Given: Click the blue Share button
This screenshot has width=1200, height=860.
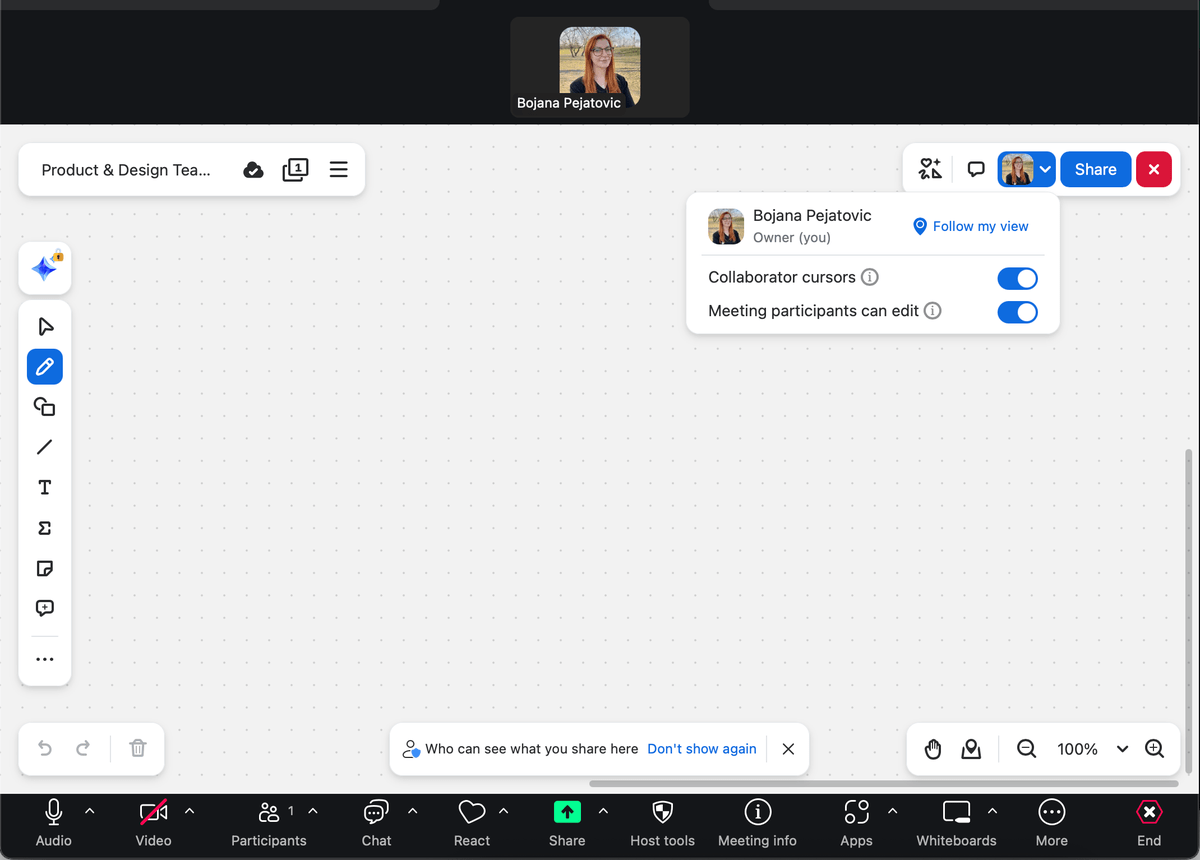Looking at the screenshot, I should tap(1095, 170).
